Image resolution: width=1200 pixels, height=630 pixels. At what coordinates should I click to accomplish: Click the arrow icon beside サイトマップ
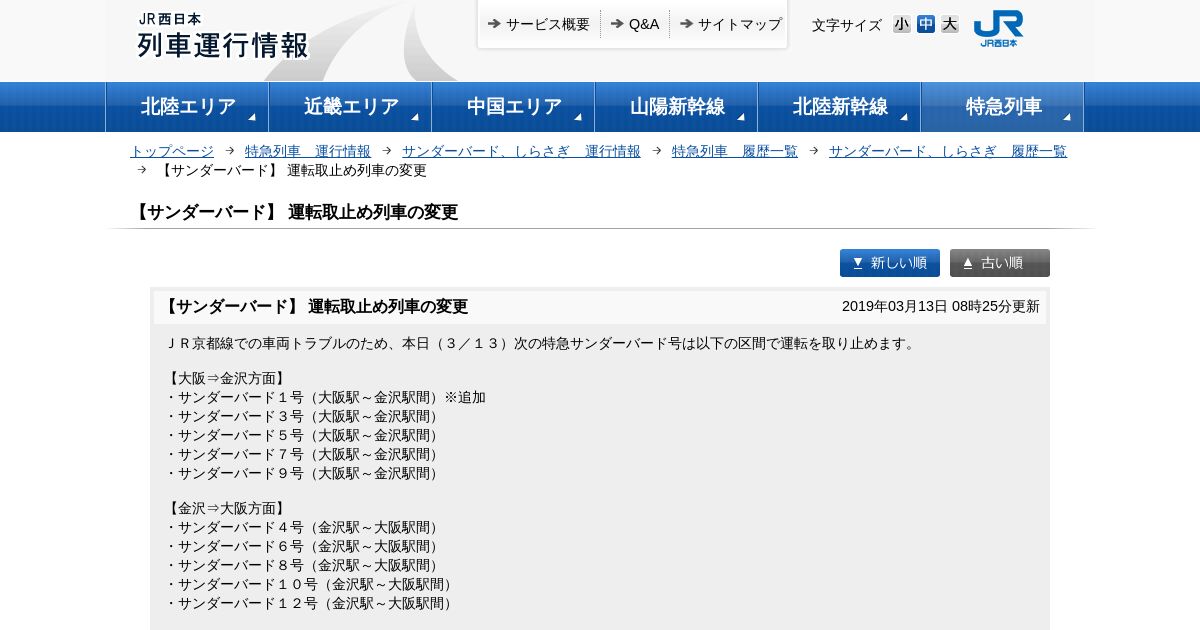pos(686,23)
